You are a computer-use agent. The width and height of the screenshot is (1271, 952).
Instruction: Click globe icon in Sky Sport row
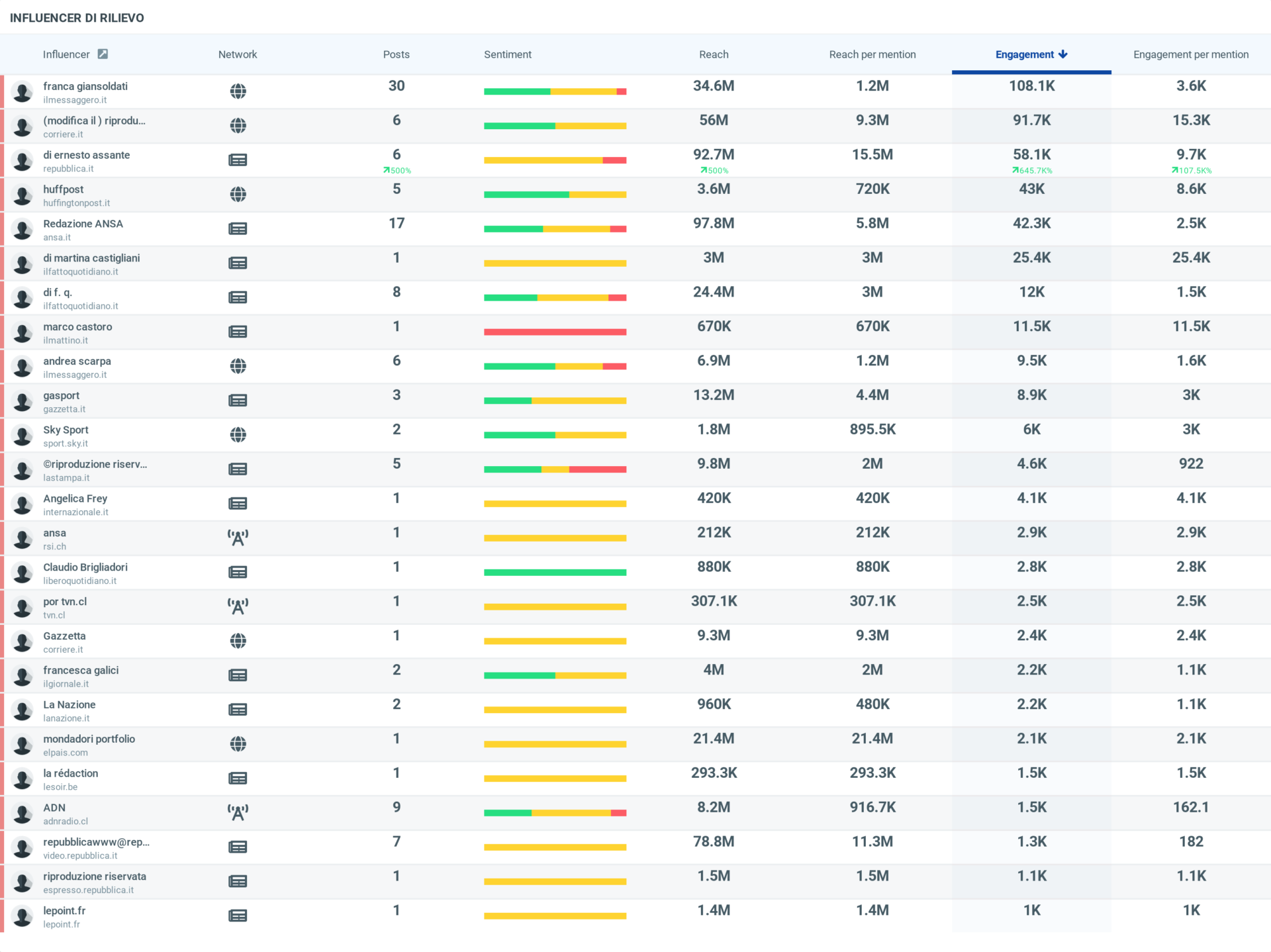tap(238, 435)
